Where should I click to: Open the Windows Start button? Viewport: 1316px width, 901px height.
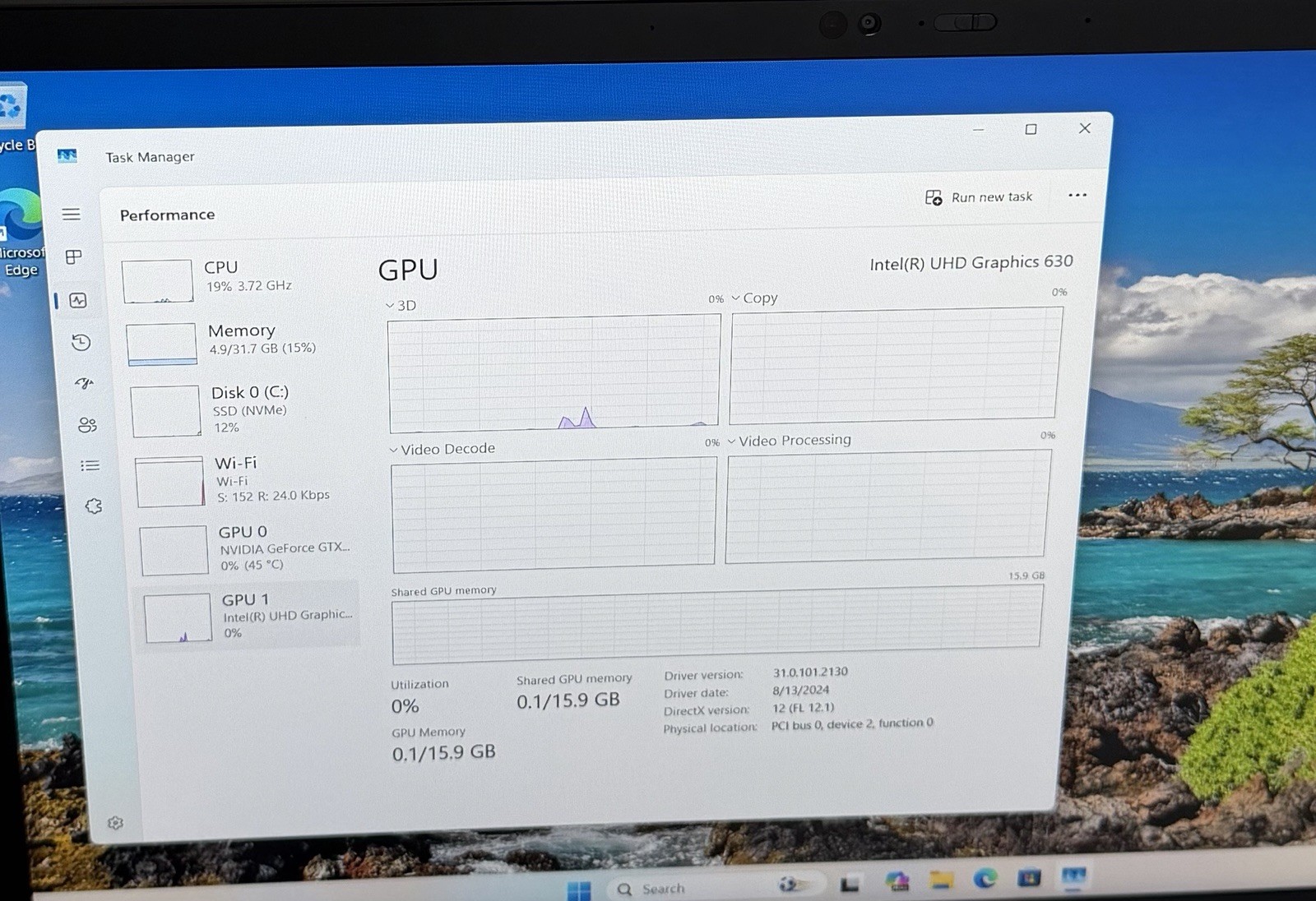[579, 891]
